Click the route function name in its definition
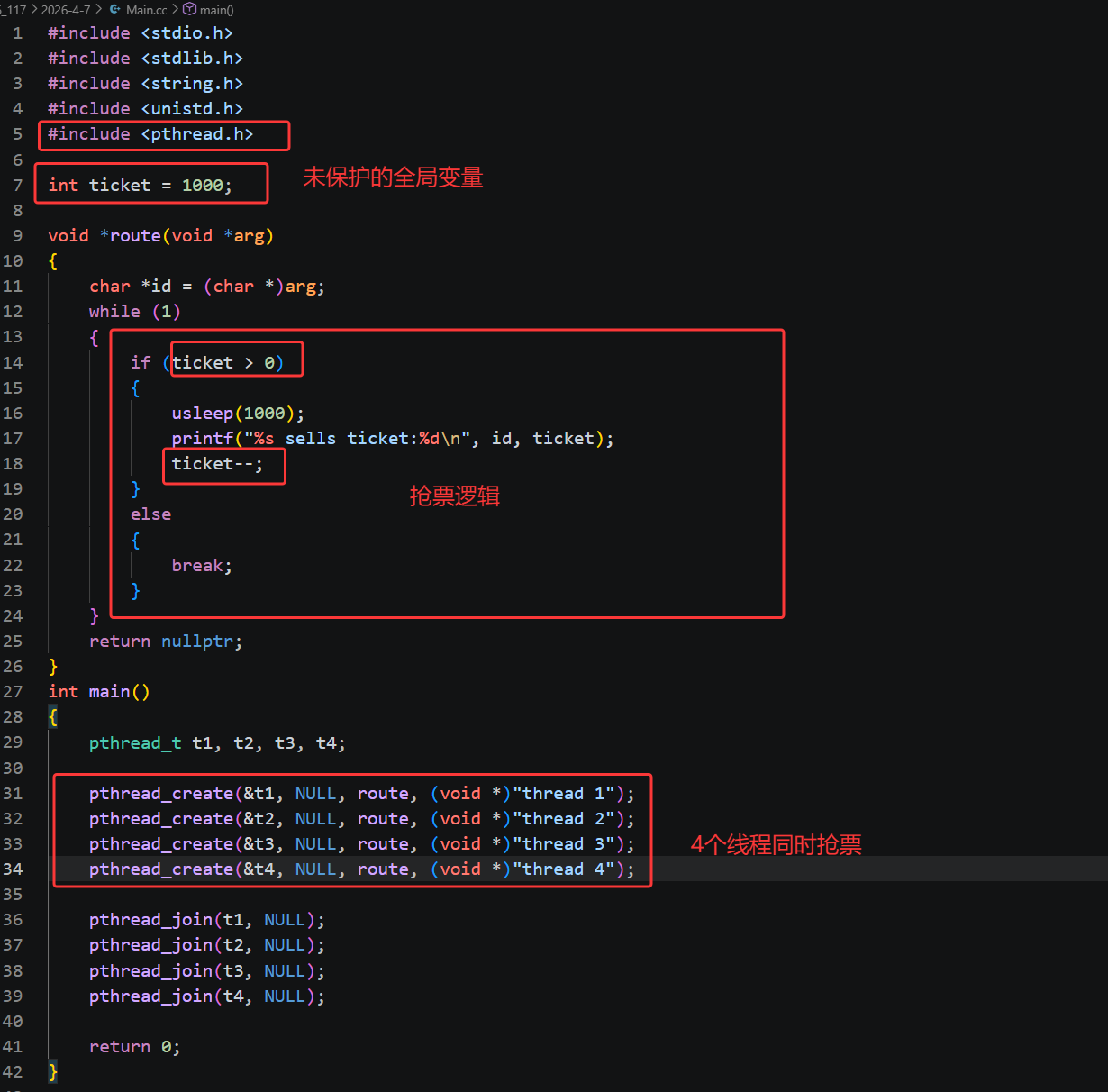1108x1092 pixels. pos(135,236)
